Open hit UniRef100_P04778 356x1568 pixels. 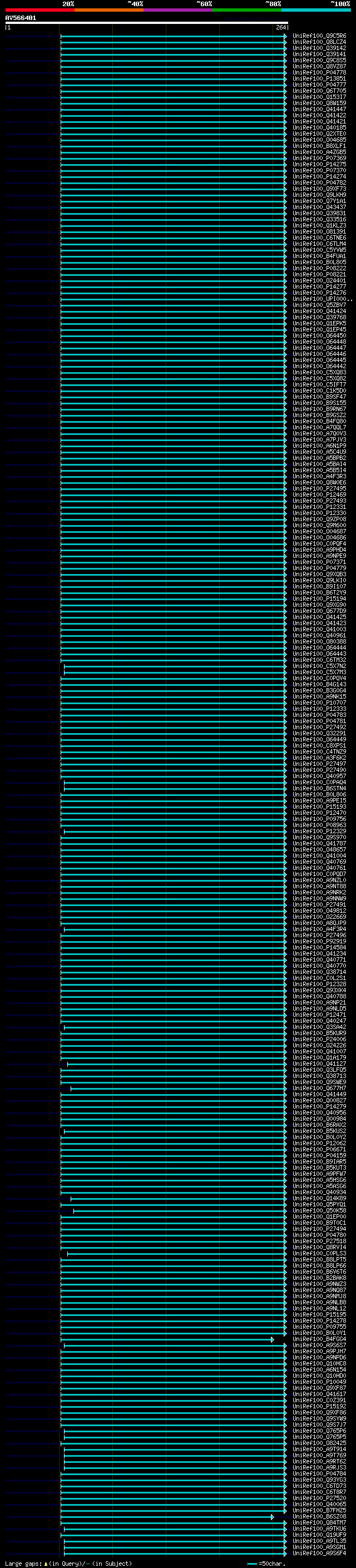pos(319,72)
